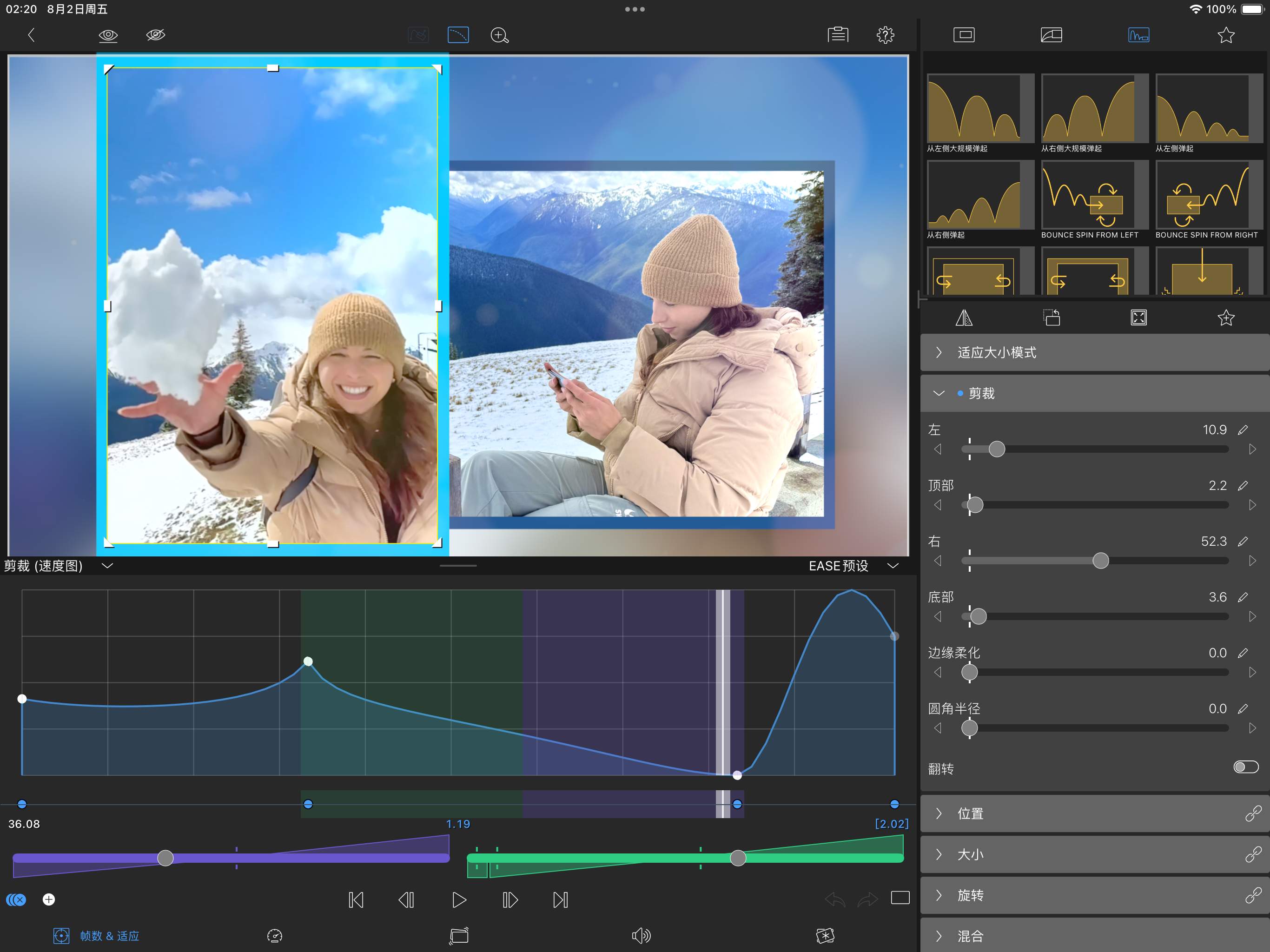Viewport: 1270px width, 952px height.
Task: Click the settings gear icon
Action: click(x=885, y=35)
